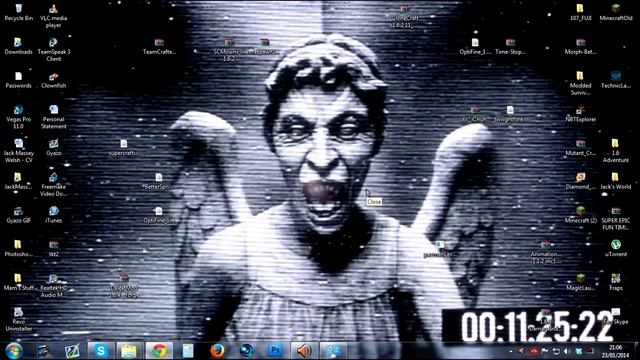Select the Diamond_ desktop icon
This screenshot has width=640, height=360.
pos(580,180)
